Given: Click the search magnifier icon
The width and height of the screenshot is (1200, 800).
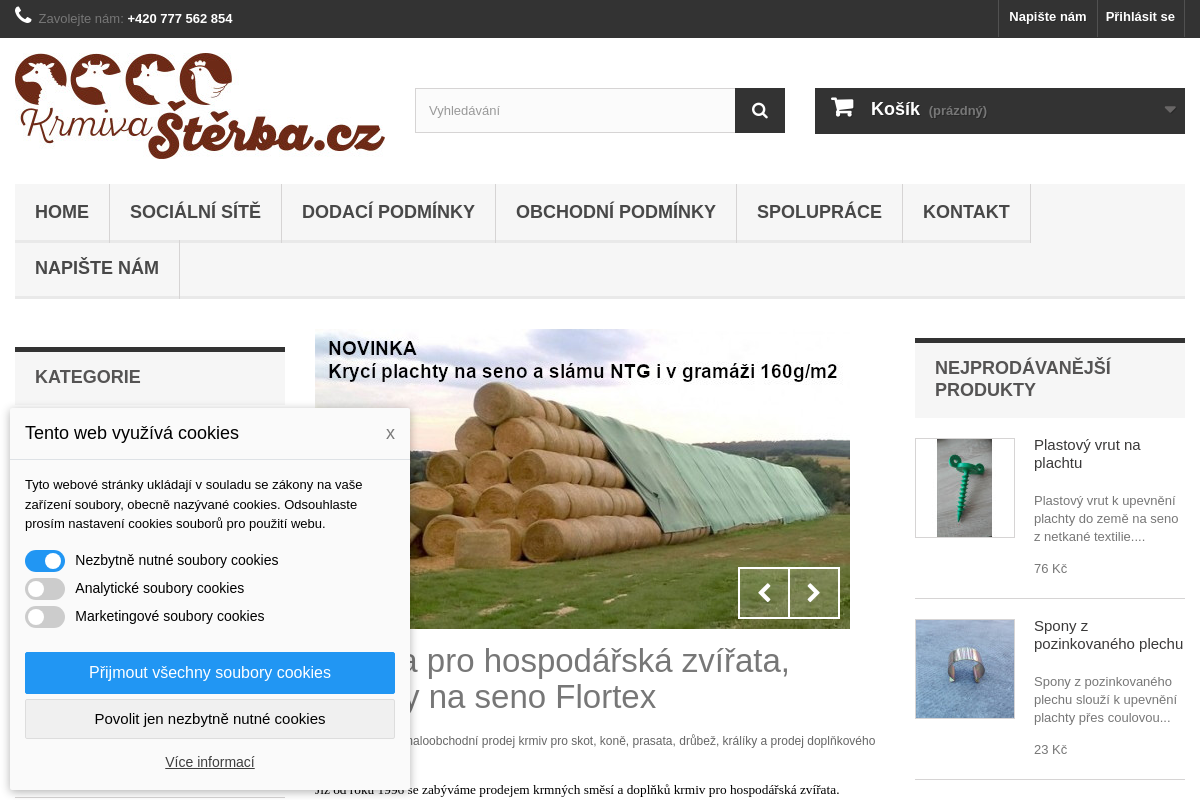Looking at the screenshot, I should point(760,110).
